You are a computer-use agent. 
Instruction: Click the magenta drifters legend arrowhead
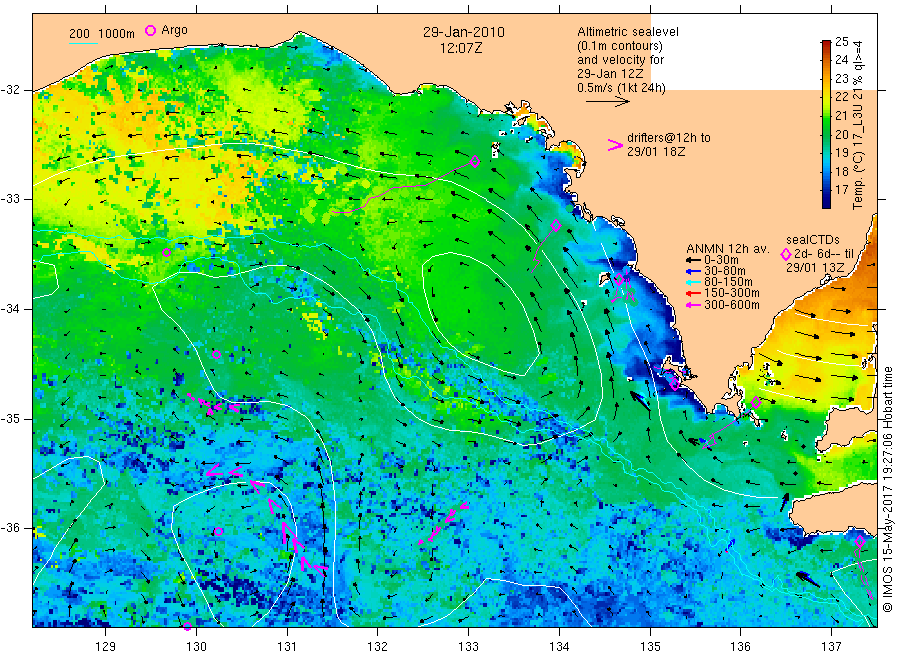615,145
